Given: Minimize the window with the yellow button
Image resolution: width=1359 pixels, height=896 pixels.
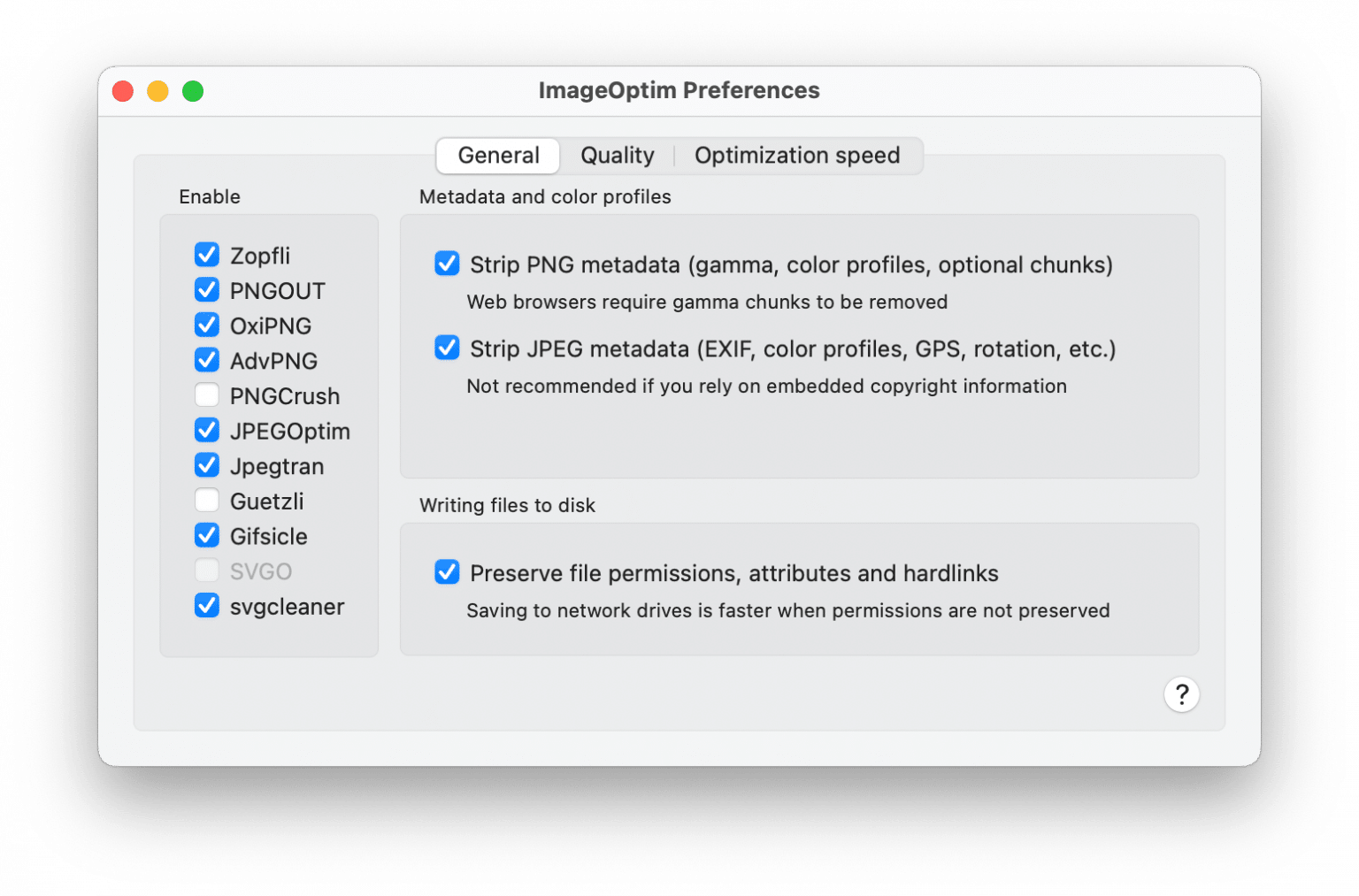Looking at the screenshot, I should 157,91.
